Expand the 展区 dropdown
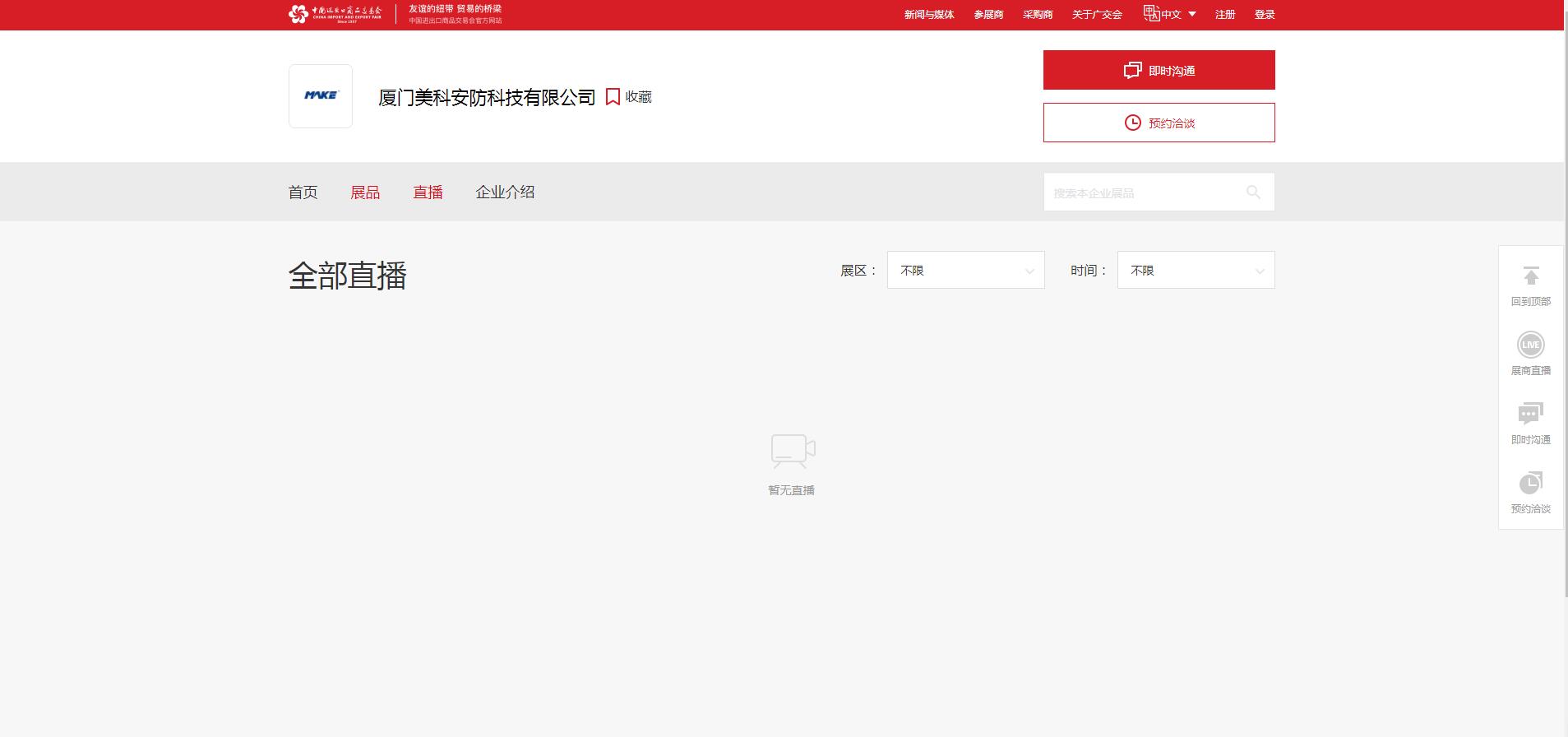 point(965,271)
